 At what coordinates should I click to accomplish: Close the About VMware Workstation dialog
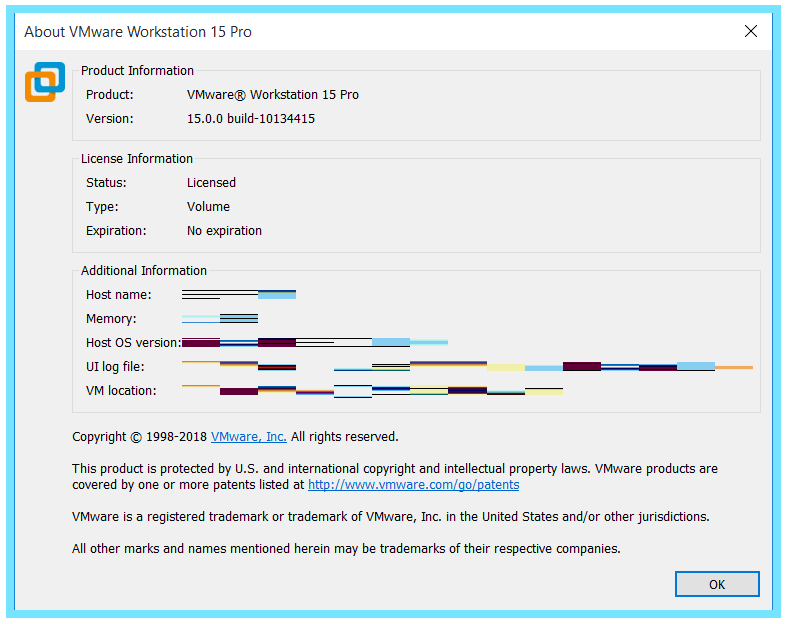(x=750, y=31)
